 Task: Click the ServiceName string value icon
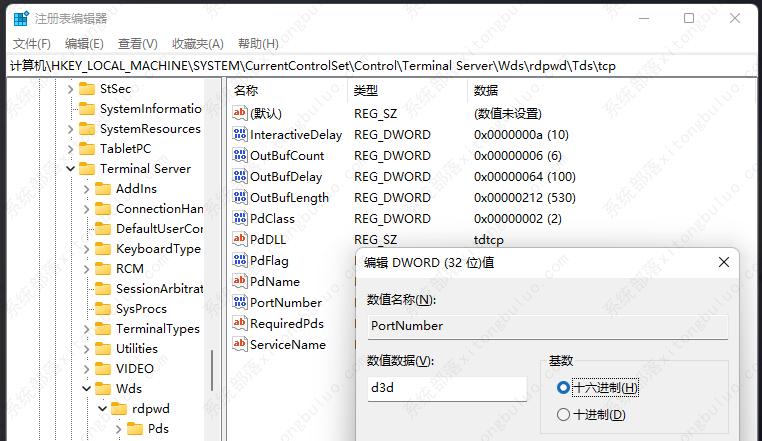239,344
